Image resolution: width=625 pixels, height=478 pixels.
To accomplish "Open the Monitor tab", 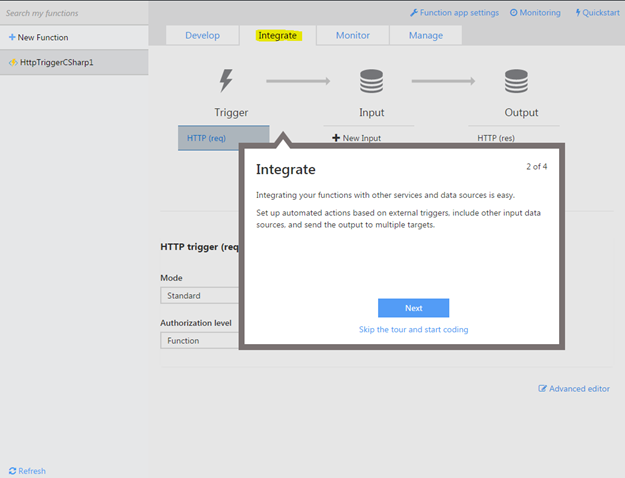I will tap(353, 35).
